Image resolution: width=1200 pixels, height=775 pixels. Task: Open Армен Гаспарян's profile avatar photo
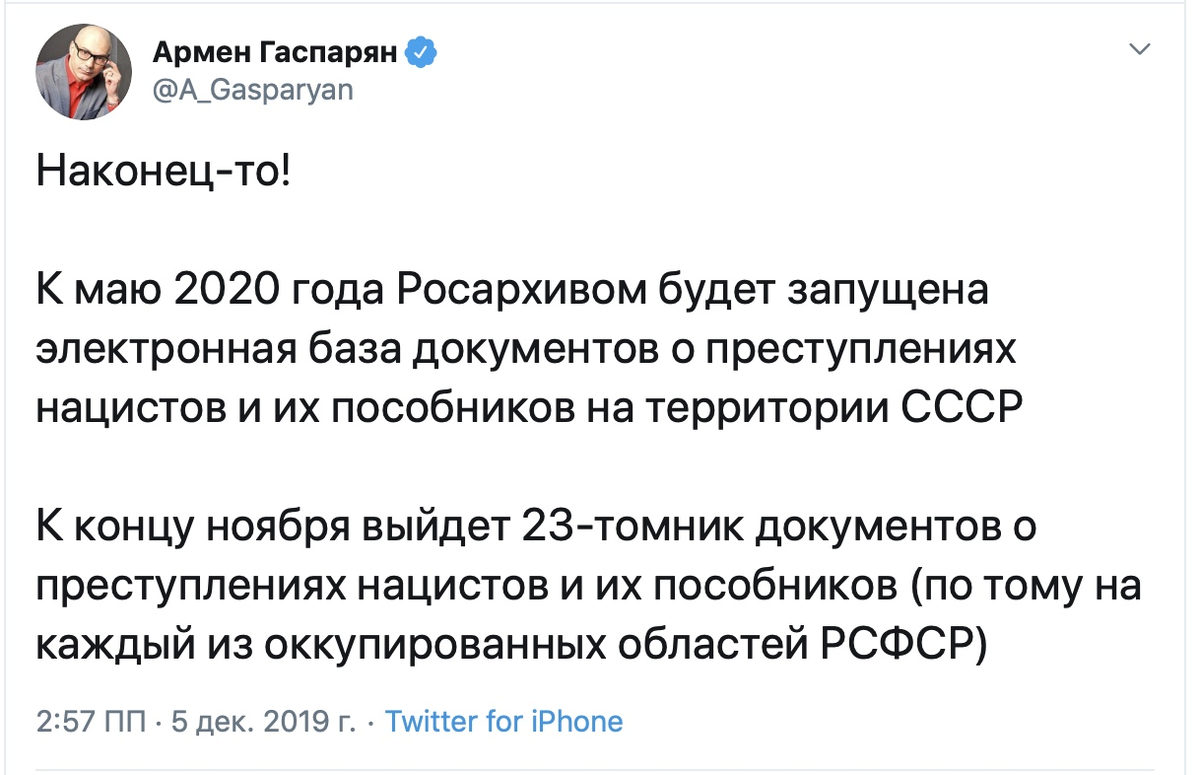point(84,72)
